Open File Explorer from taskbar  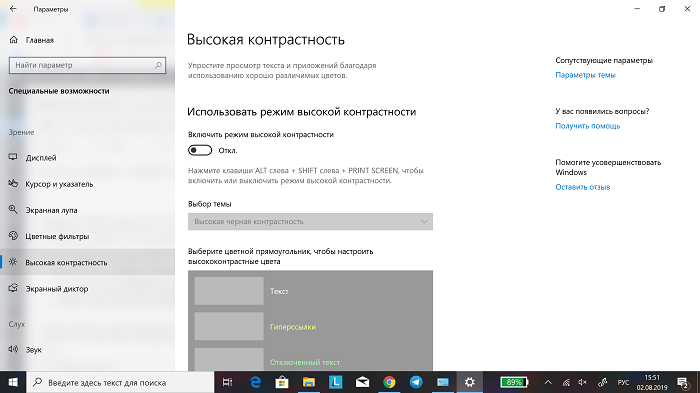click(308, 382)
